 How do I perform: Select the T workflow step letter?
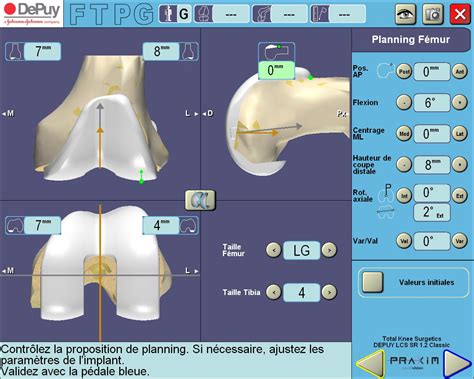tap(99, 14)
